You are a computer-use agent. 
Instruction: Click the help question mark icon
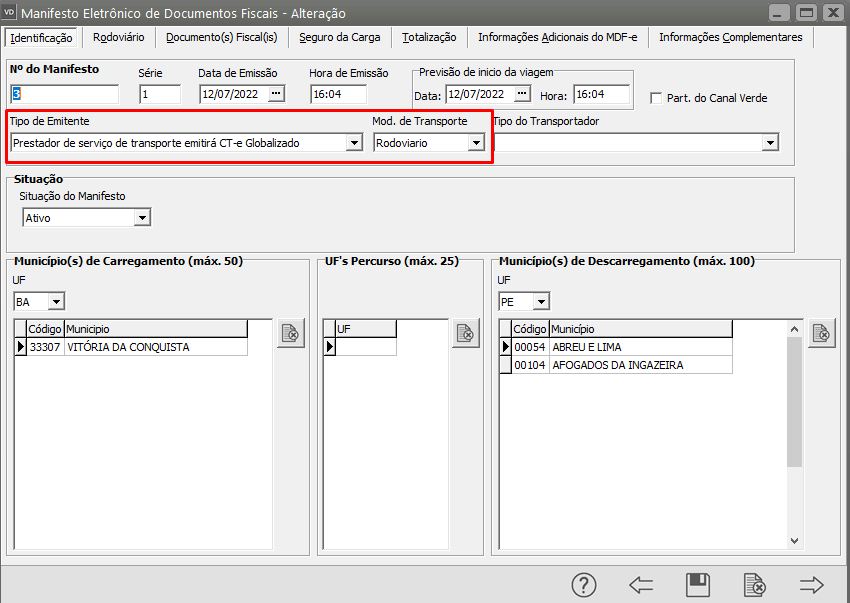(583, 585)
